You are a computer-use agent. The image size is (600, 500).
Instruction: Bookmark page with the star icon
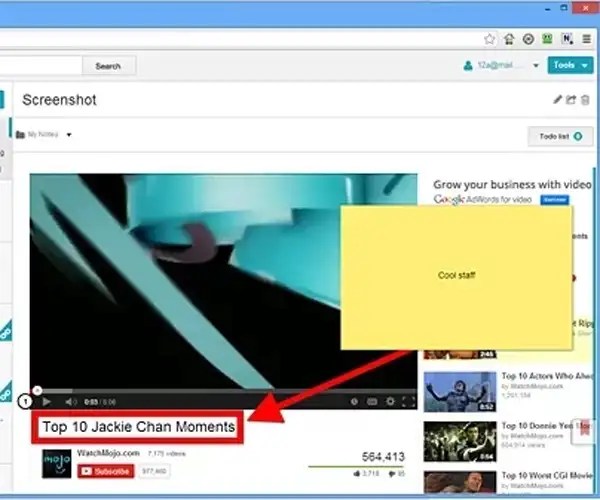tap(489, 39)
